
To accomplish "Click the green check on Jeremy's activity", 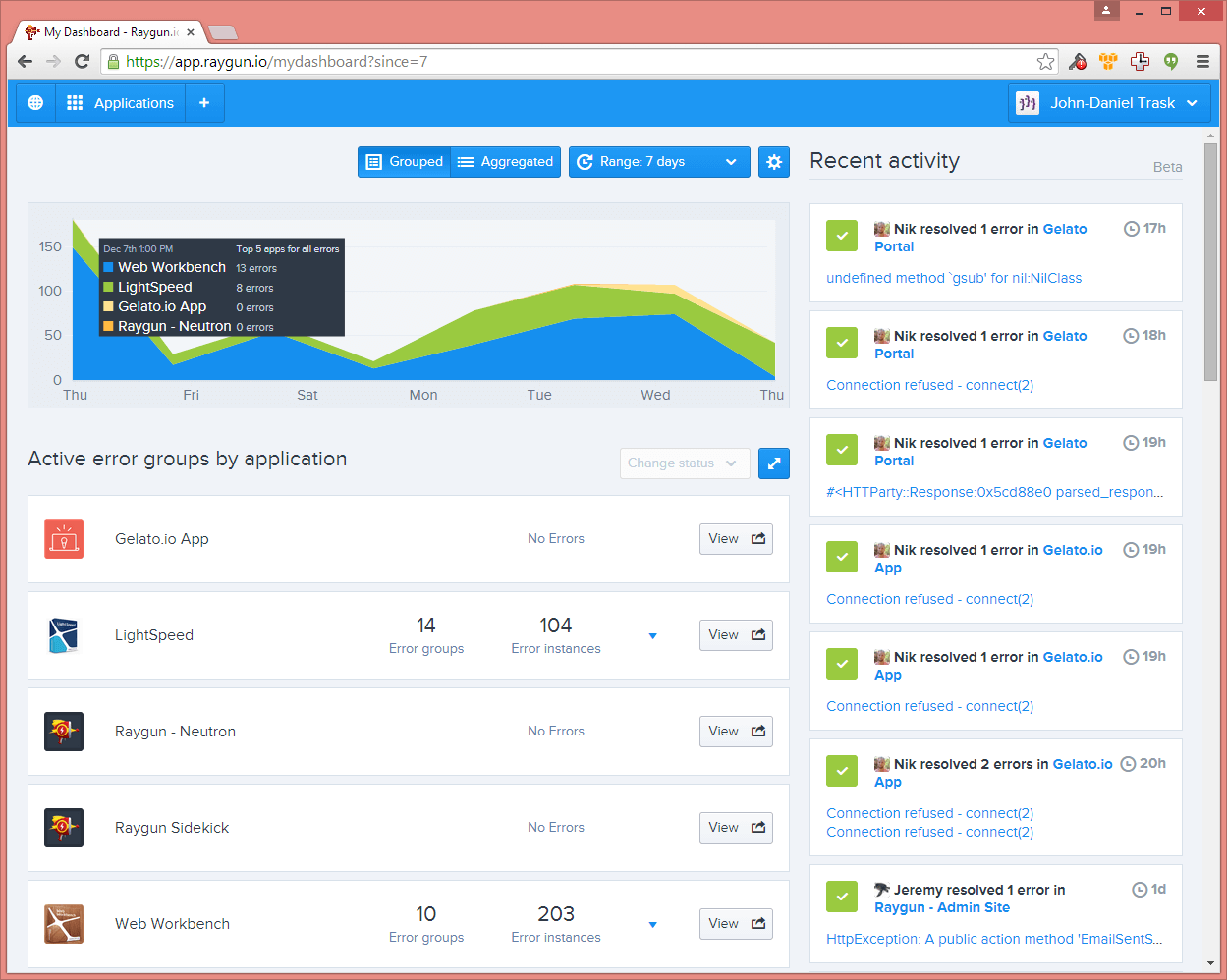I will [x=842, y=897].
